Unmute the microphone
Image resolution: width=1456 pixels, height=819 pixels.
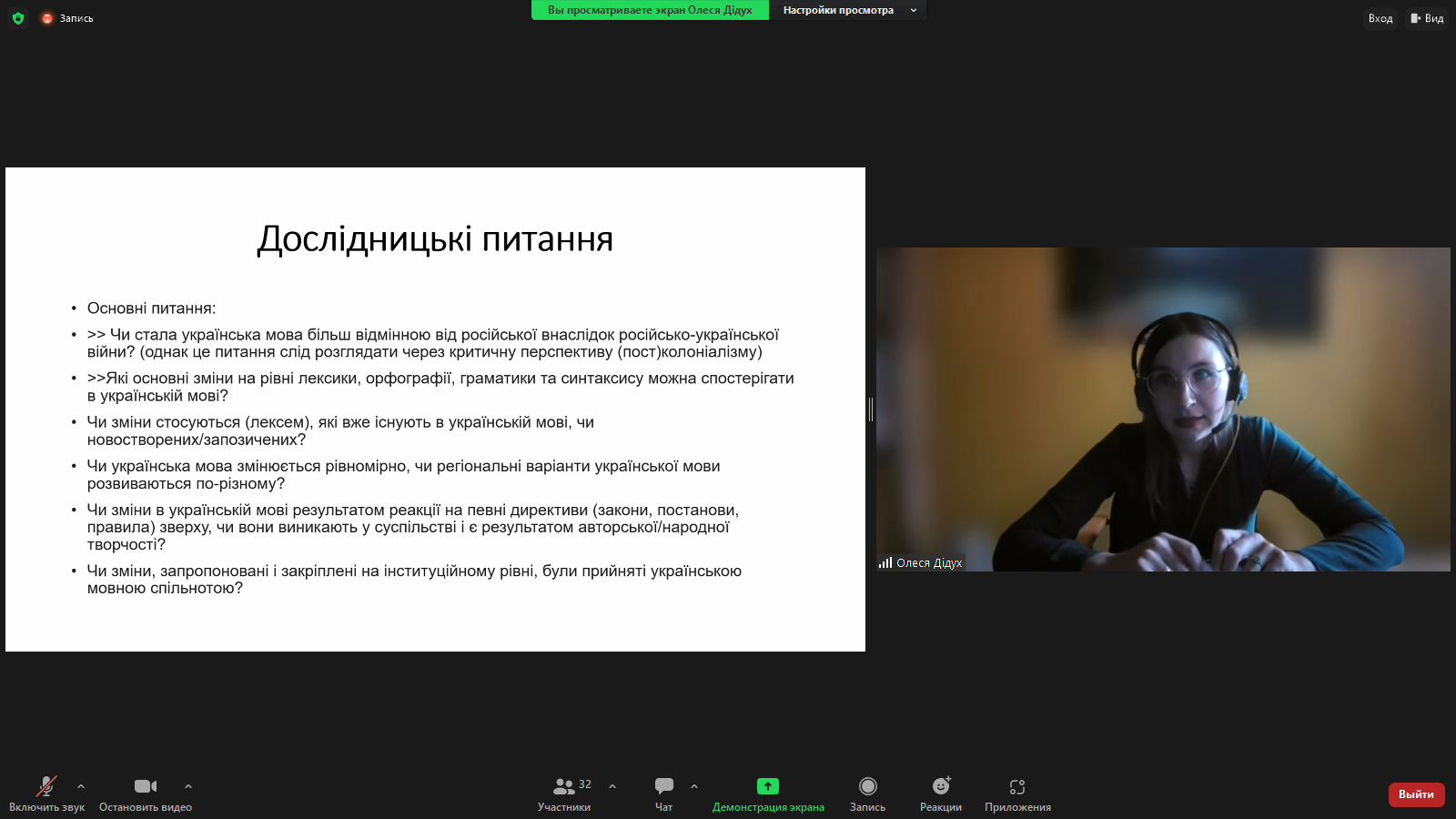46,794
